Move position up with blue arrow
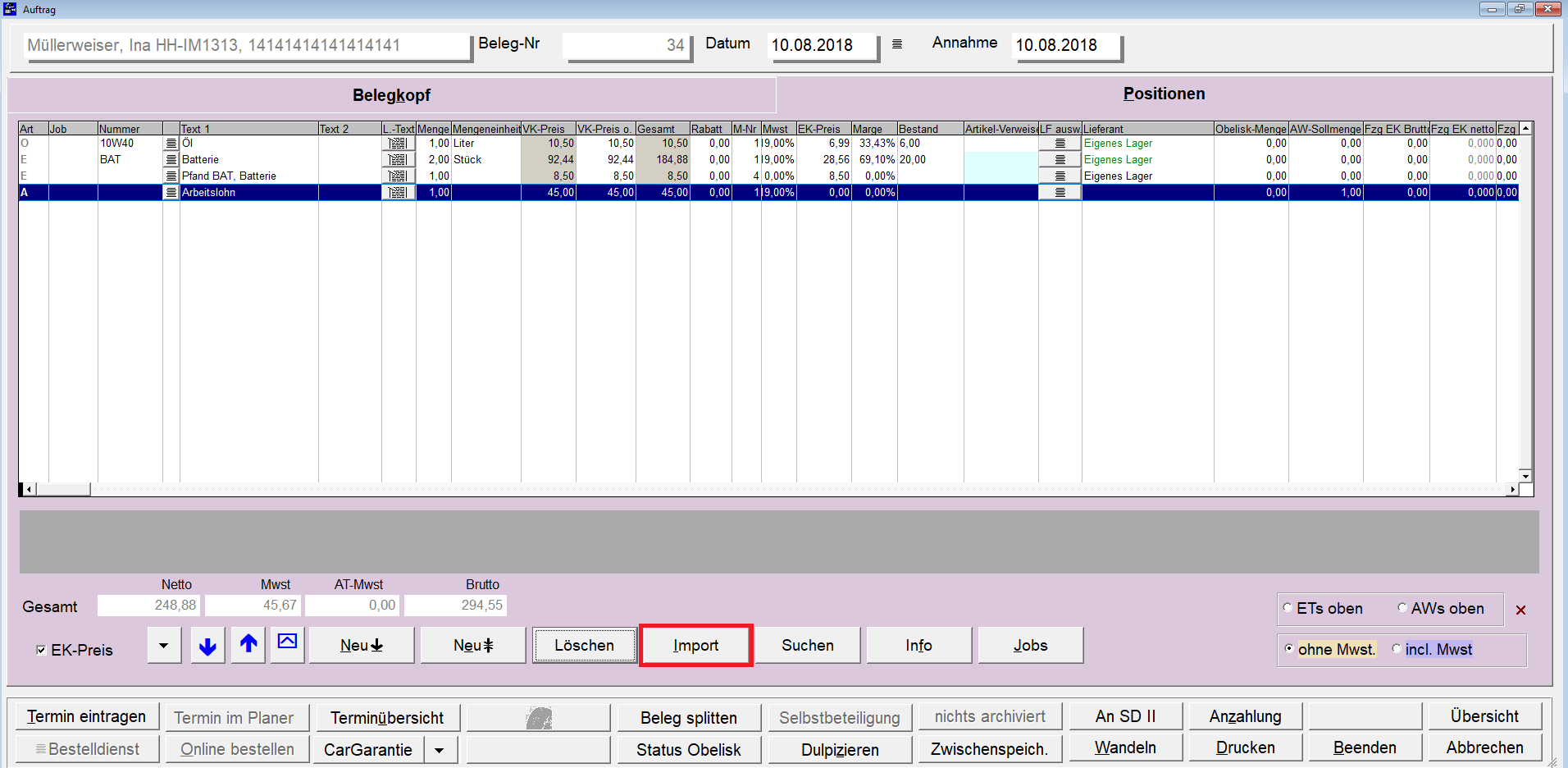The width and height of the screenshot is (1568, 768). click(248, 646)
